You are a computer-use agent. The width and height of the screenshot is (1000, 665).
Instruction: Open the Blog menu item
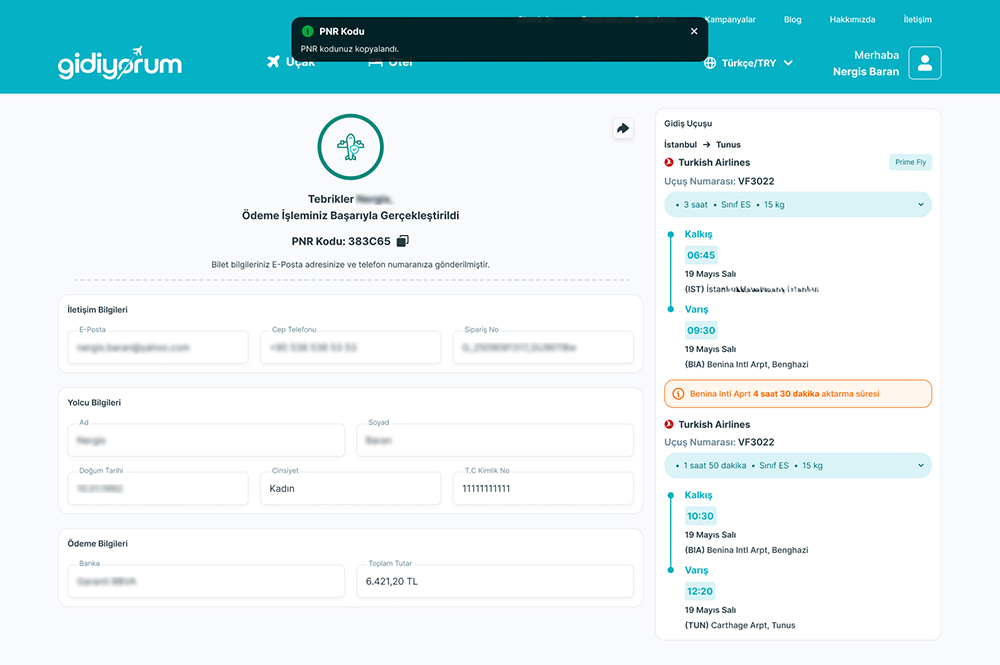tap(793, 20)
